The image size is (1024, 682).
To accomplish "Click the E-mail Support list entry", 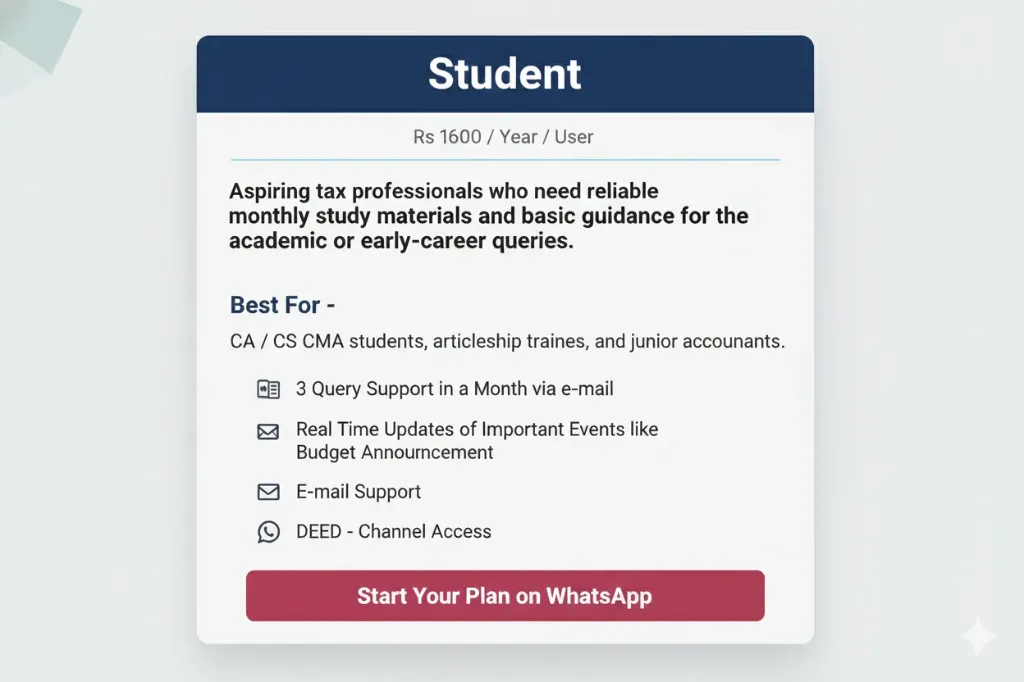I will tap(358, 491).
